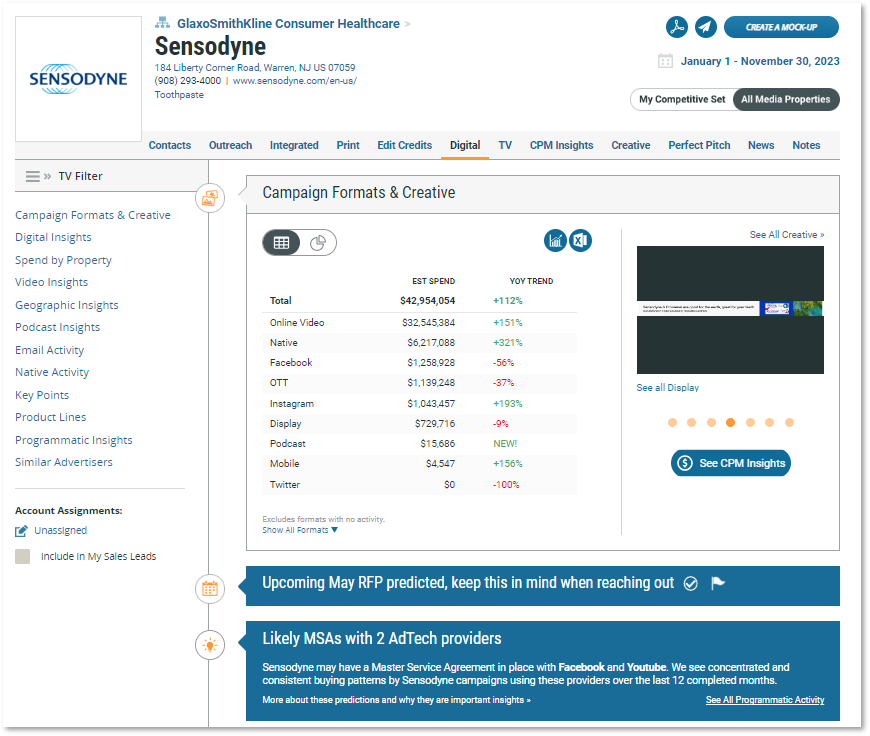
Task: Open More about these predictions link
Action: pyautogui.click(x=396, y=700)
